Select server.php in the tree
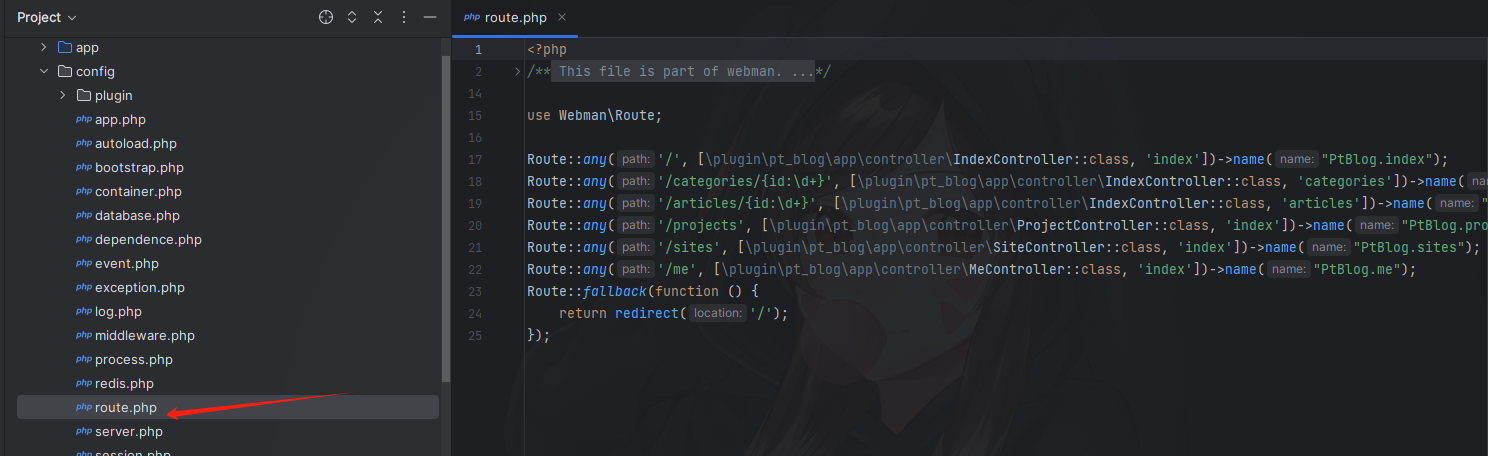The height and width of the screenshot is (456, 1488). click(128, 431)
